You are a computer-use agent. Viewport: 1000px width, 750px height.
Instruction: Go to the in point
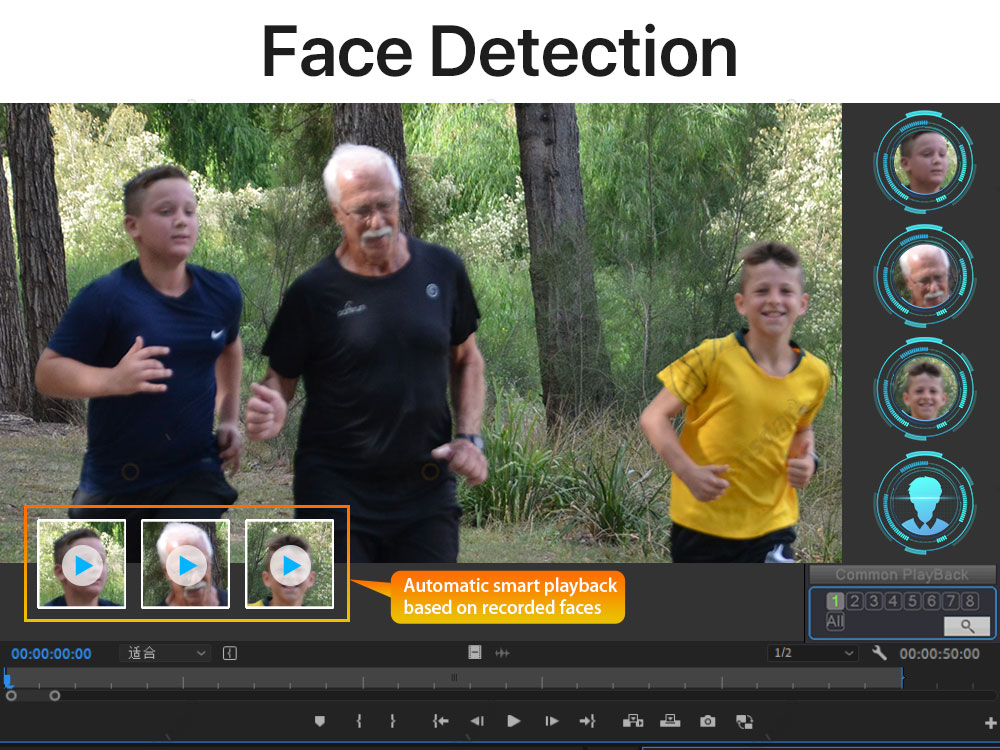440,720
